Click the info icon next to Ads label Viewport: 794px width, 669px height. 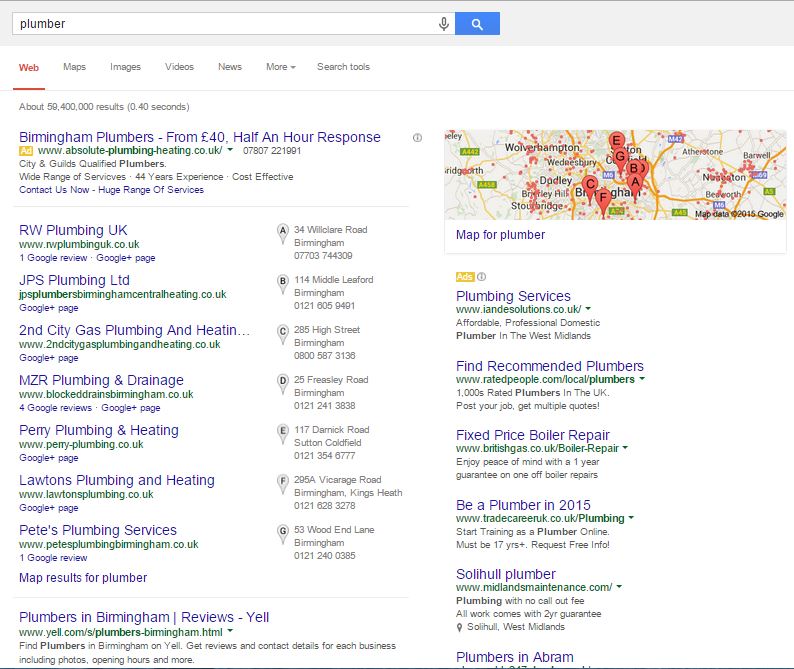coord(482,277)
